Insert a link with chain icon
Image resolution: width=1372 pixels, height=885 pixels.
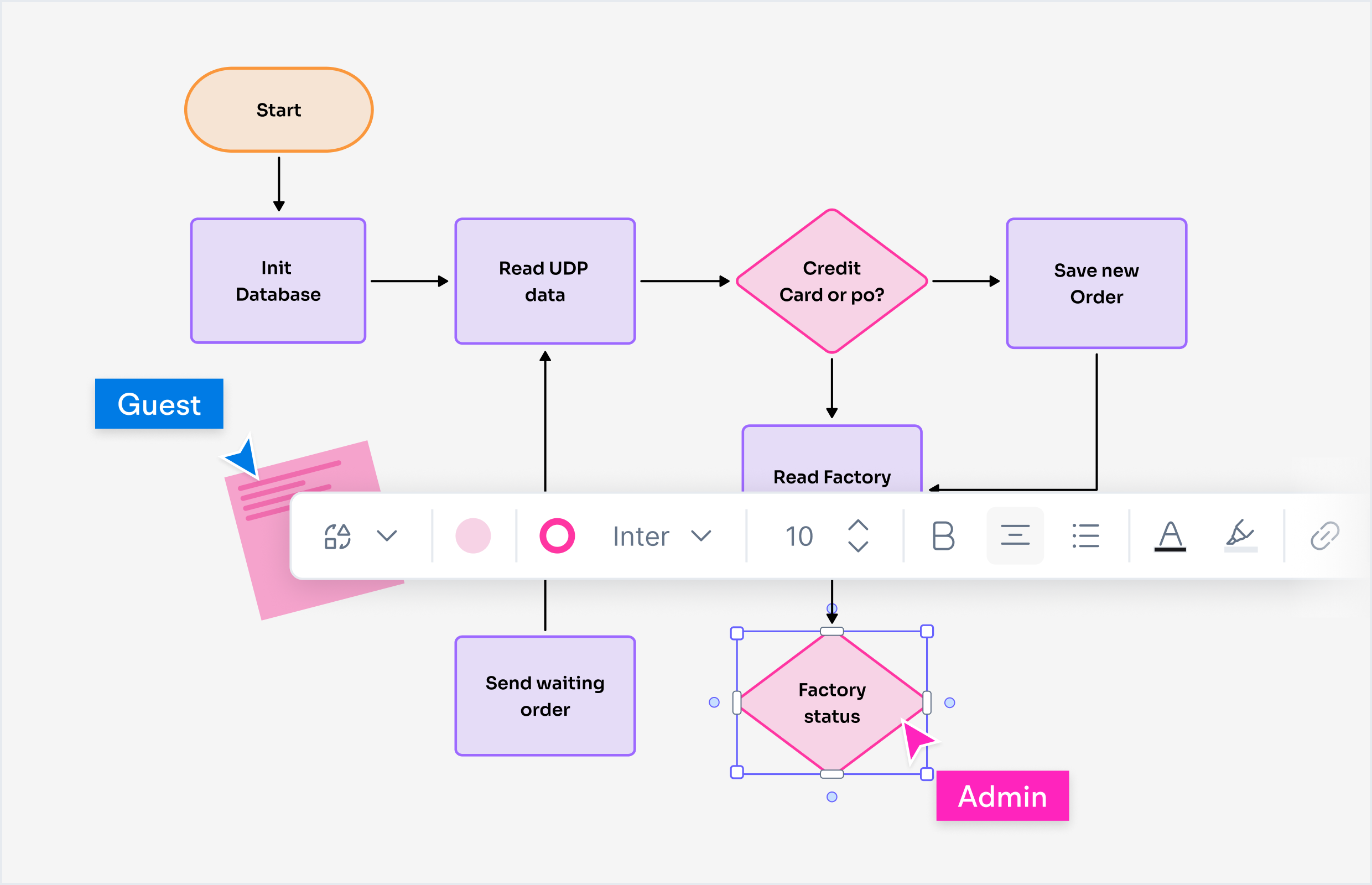(1325, 536)
